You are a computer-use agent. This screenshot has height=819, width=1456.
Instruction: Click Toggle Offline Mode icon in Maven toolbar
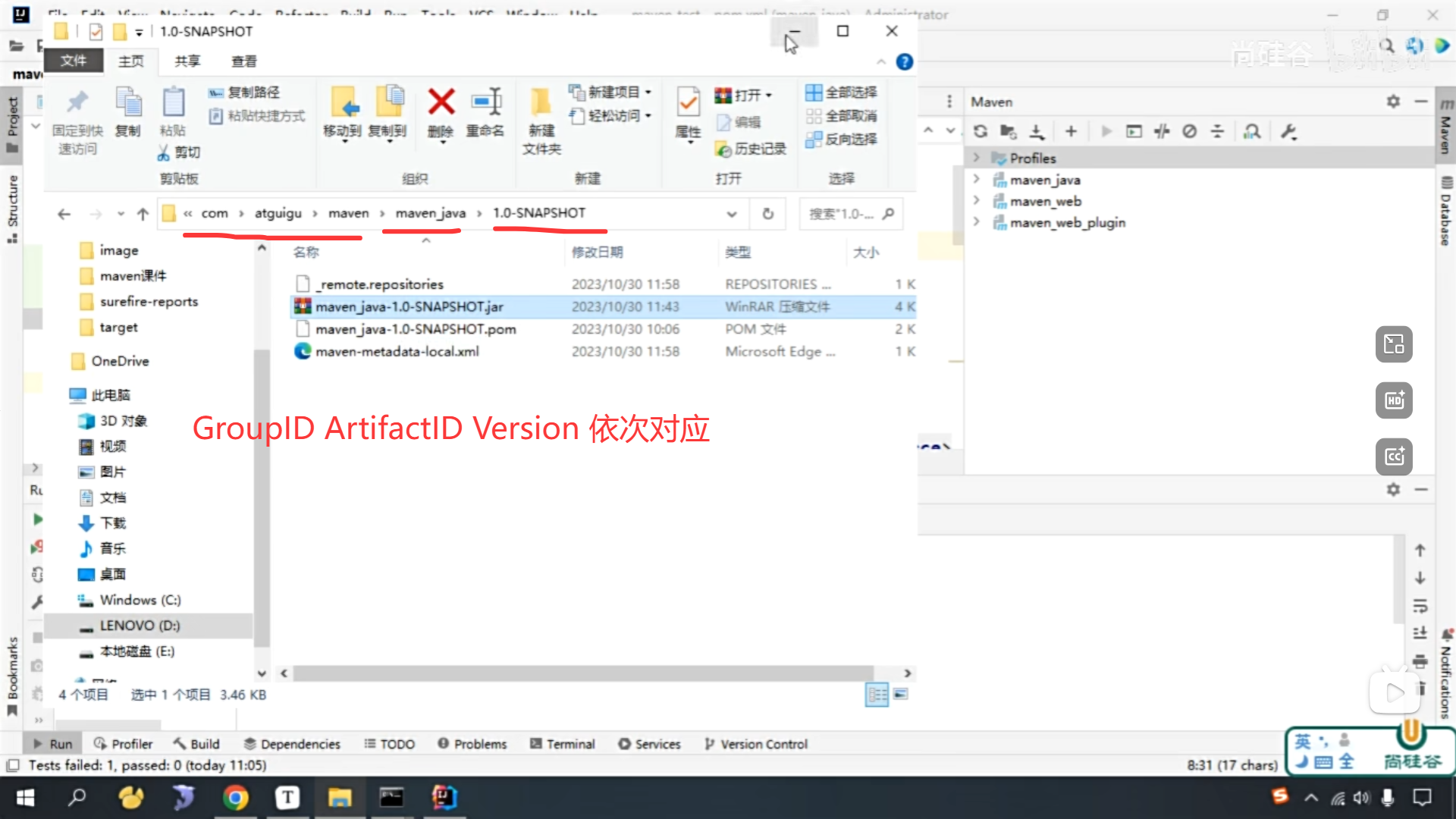(x=1162, y=131)
